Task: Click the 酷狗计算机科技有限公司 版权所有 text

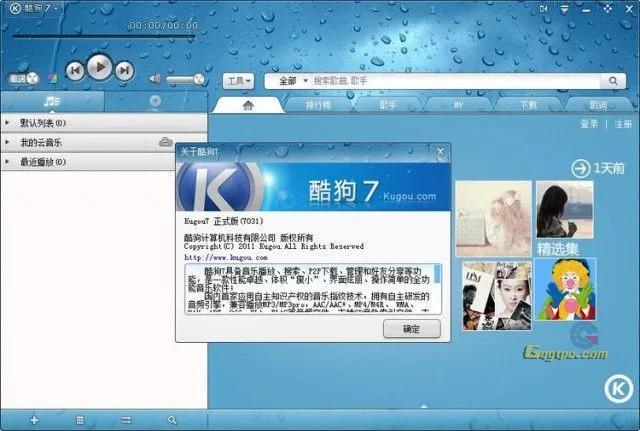Action: click(x=249, y=237)
